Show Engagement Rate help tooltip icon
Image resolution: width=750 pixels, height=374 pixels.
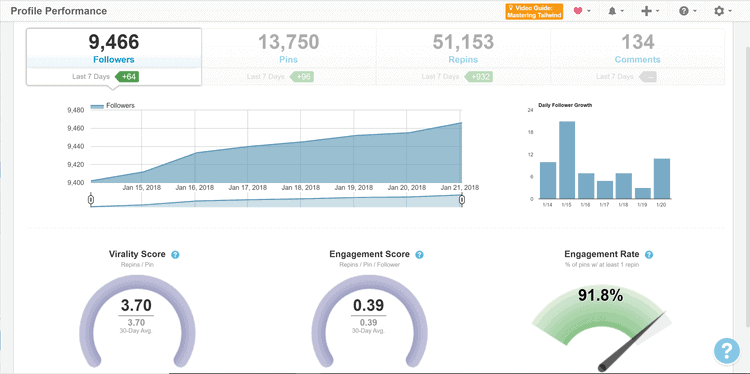(649, 254)
